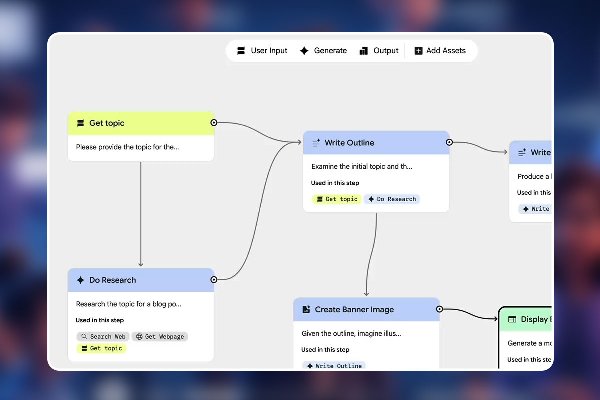Image resolution: width=600 pixels, height=400 pixels.
Task: Click the Create Banner Image node icon
Action: (x=306, y=309)
